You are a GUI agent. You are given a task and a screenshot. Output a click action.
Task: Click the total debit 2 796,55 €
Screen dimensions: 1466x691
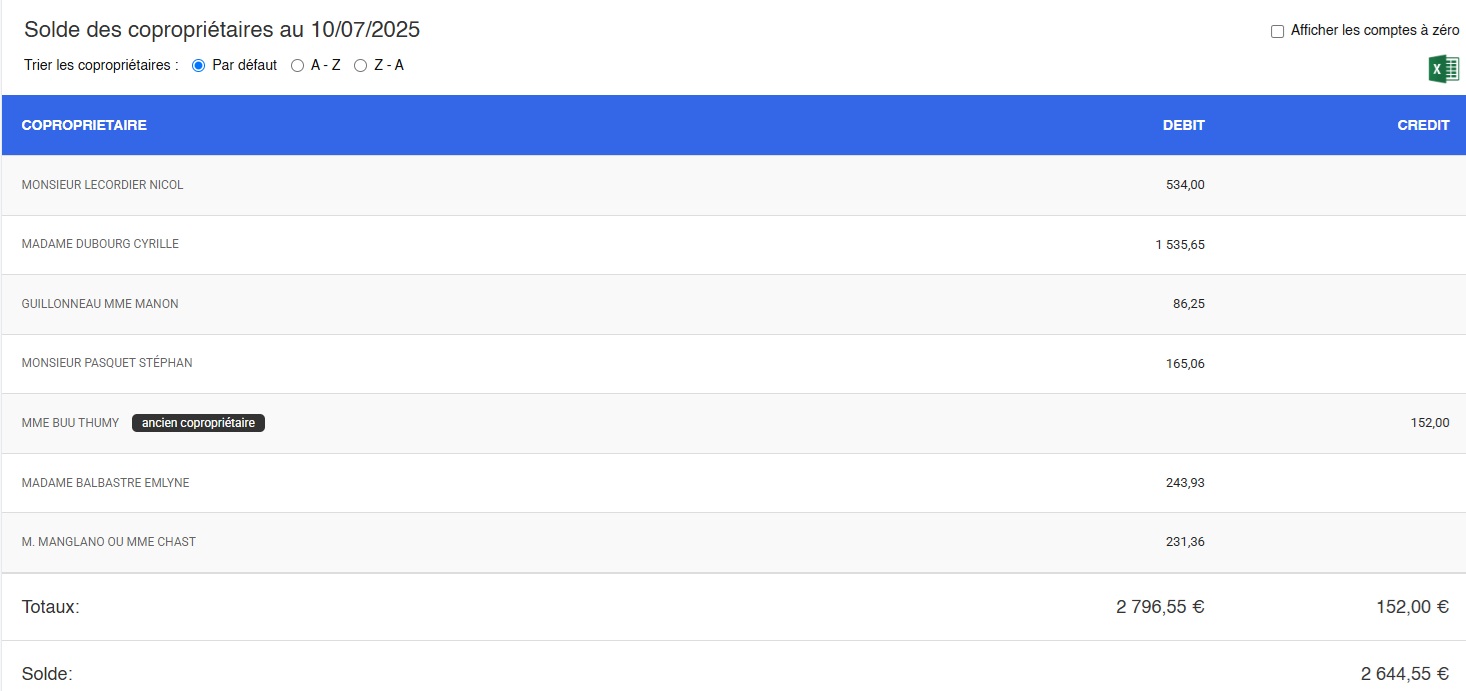coord(1160,606)
